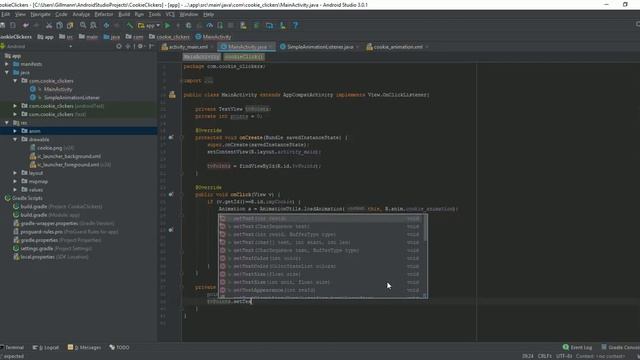The width and height of the screenshot is (640, 360).
Task: Select cookie.png in drawable folder
Action: tap(50, 148)
